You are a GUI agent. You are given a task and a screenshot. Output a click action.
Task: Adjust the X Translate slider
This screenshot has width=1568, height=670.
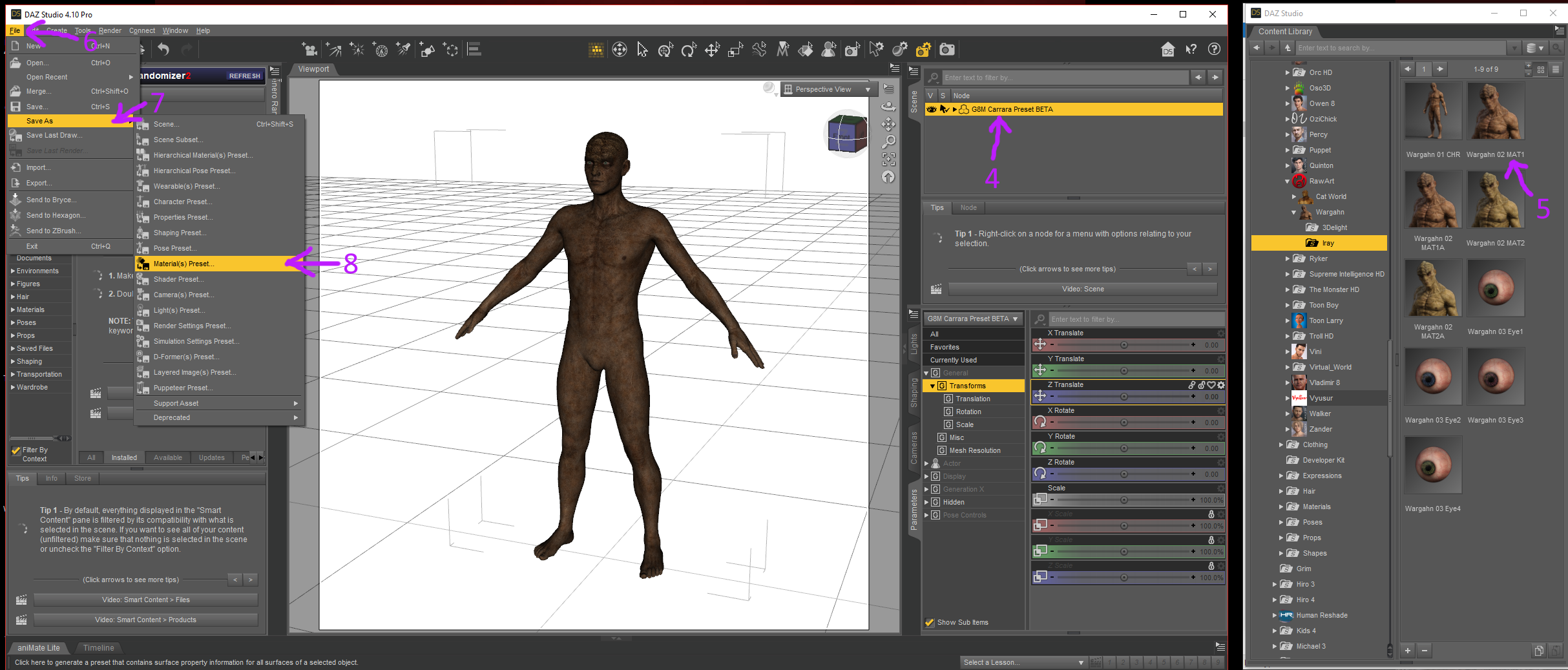click(1124, 345)
